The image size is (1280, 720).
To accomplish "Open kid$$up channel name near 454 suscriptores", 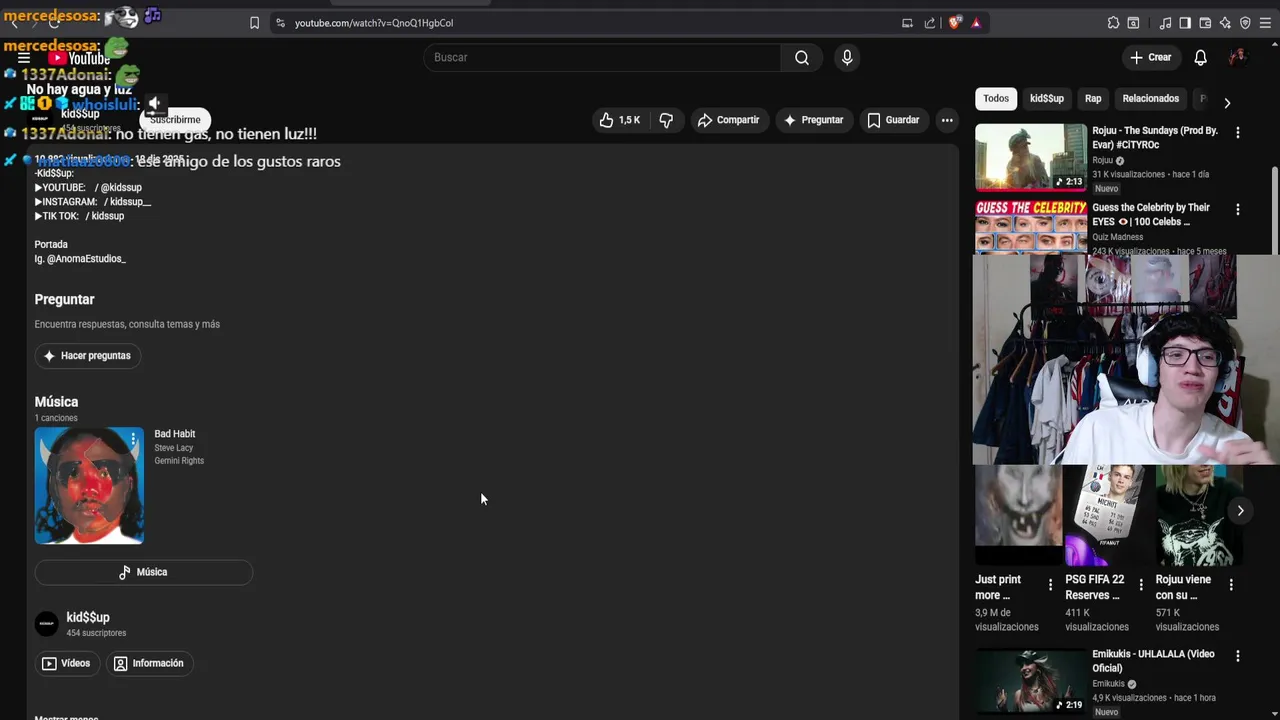I will [88, 617].
